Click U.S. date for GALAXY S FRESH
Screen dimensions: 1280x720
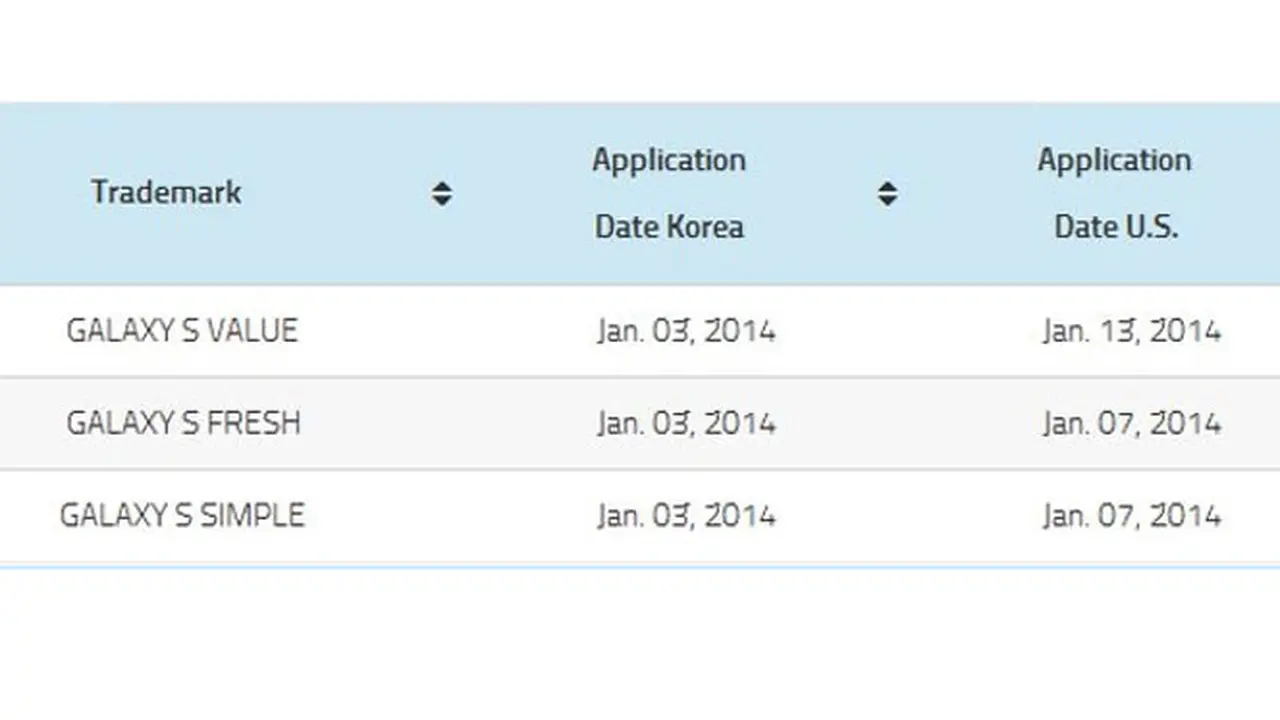pos(1131,423)
